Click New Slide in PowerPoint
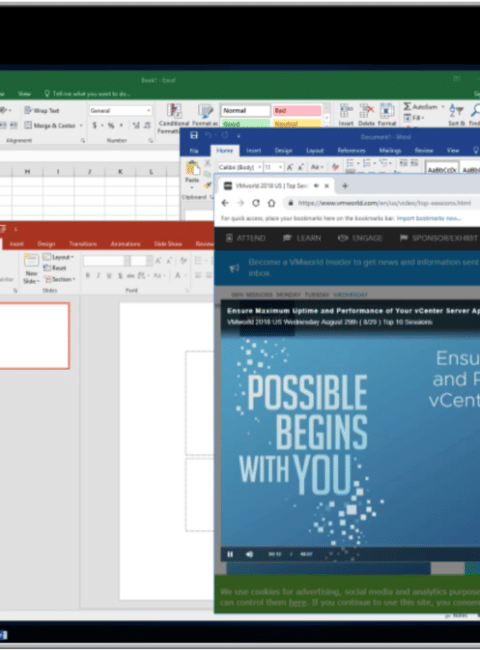Screen dimensions: 480x650 point(31,268)
